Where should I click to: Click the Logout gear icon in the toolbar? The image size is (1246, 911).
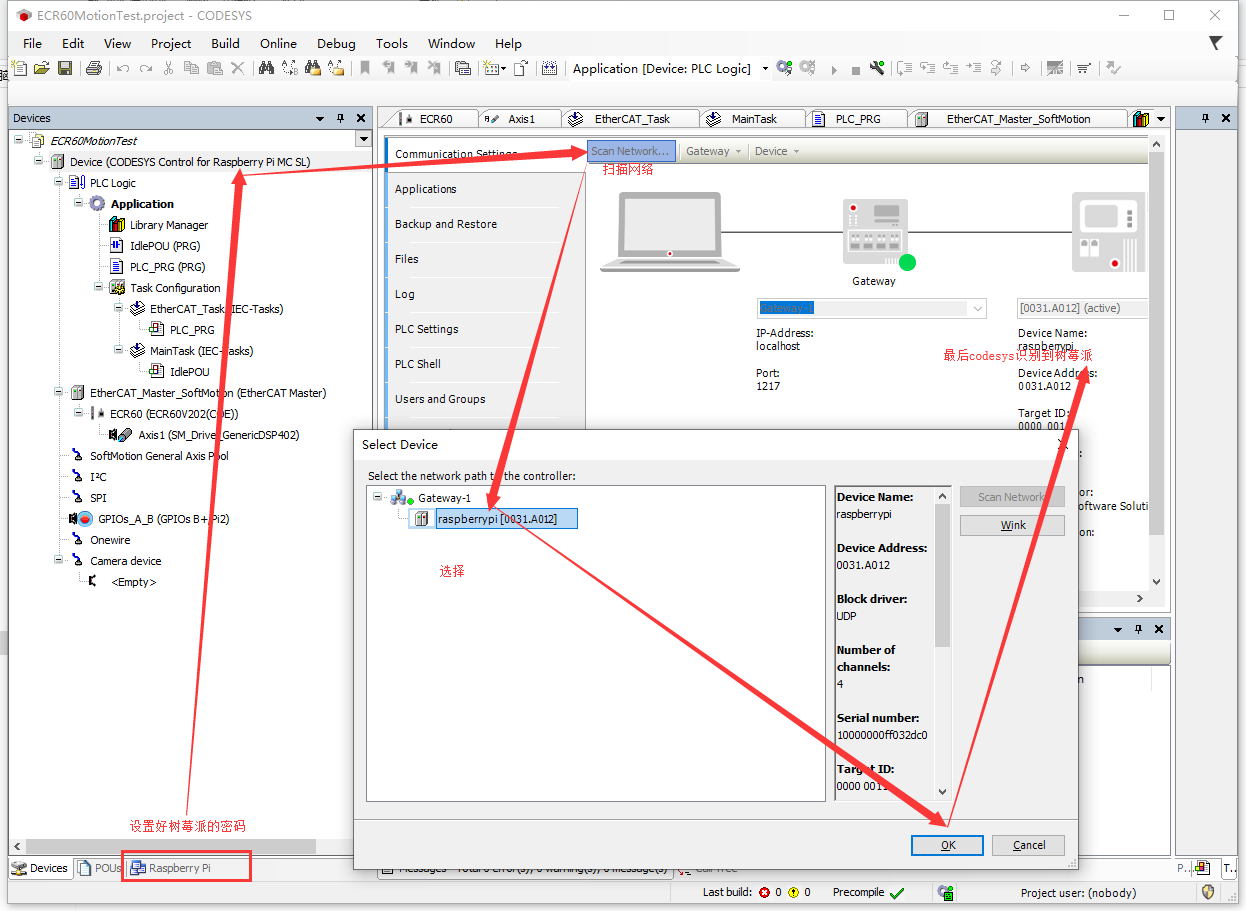807,68
